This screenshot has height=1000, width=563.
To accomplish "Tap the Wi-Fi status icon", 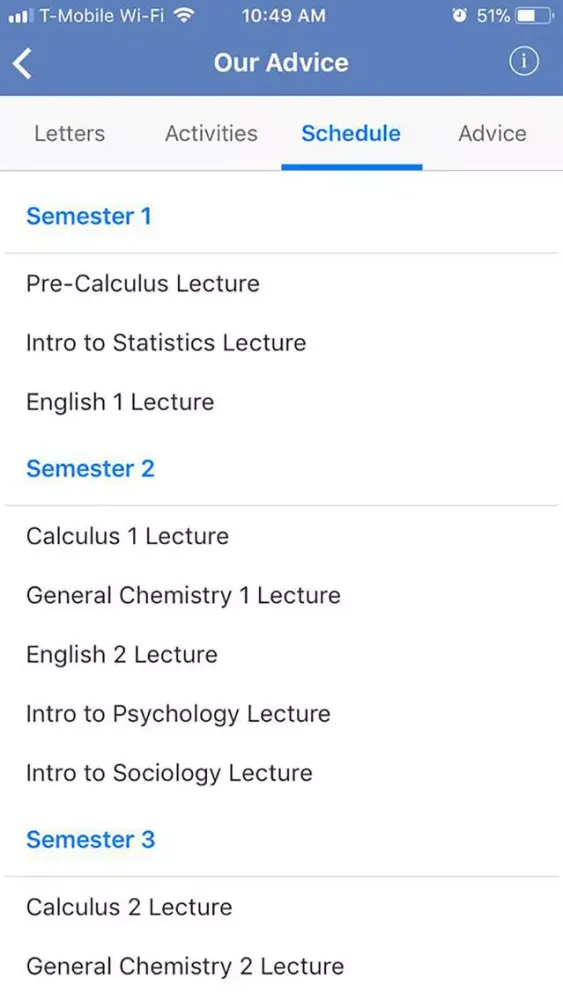I will click(184, 15).
